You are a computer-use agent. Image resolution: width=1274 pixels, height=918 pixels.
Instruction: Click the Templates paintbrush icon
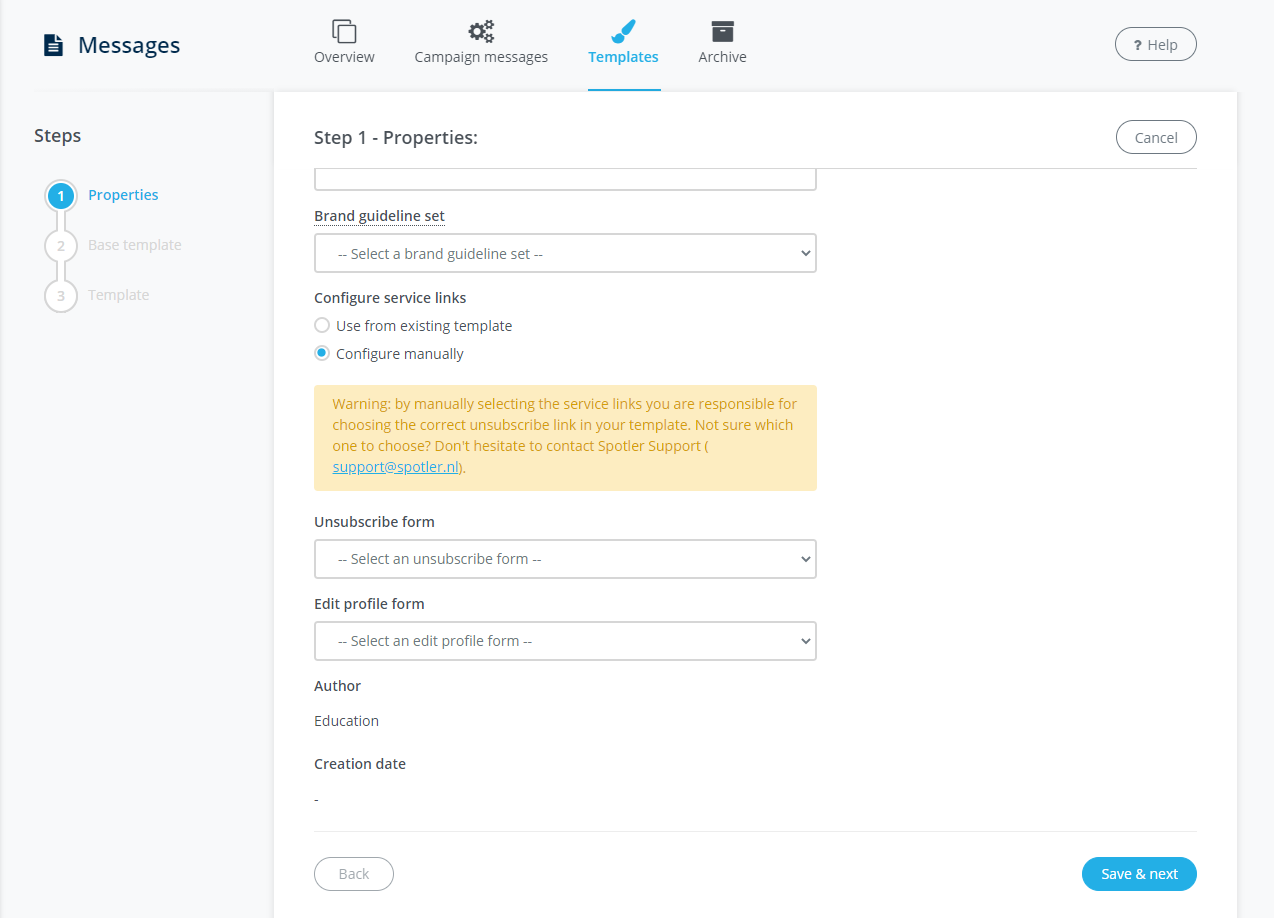(623, 31)
